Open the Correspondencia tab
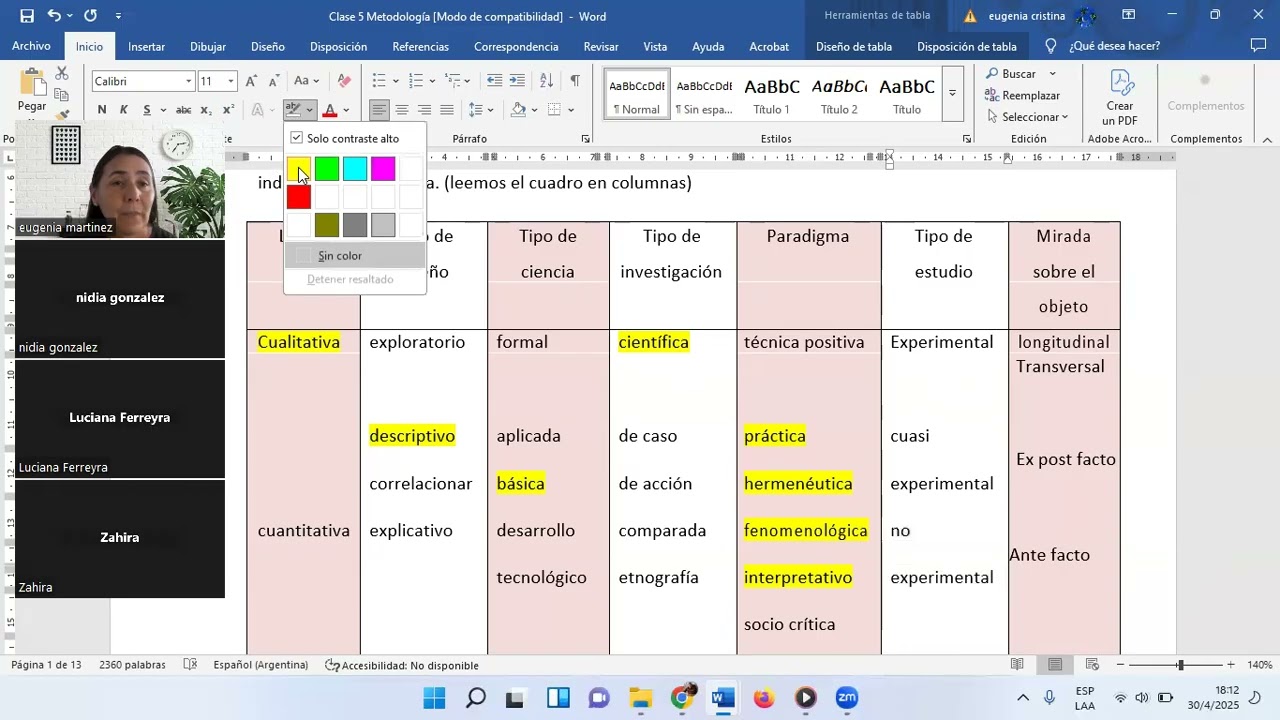 [516, 46]
